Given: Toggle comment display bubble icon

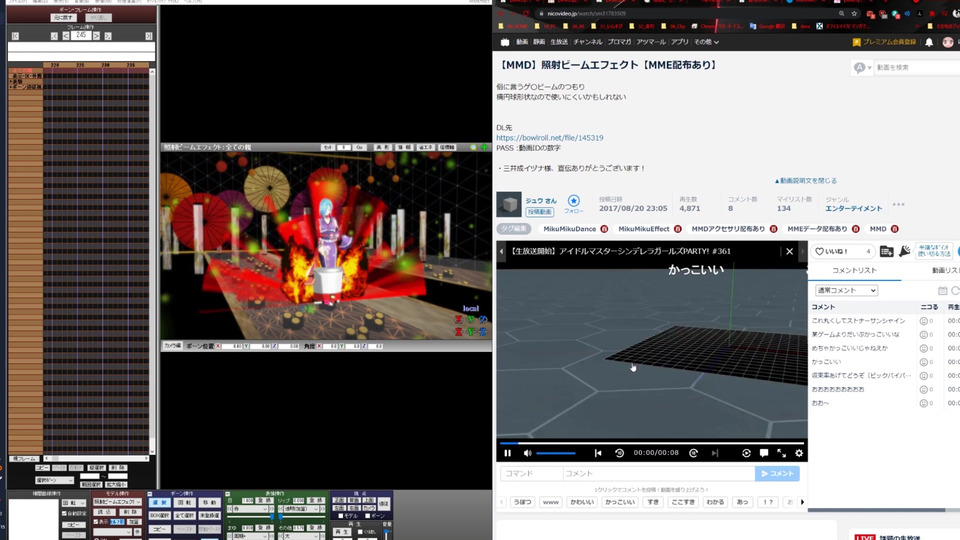Looking at the screenshot, I should [764, 453].
